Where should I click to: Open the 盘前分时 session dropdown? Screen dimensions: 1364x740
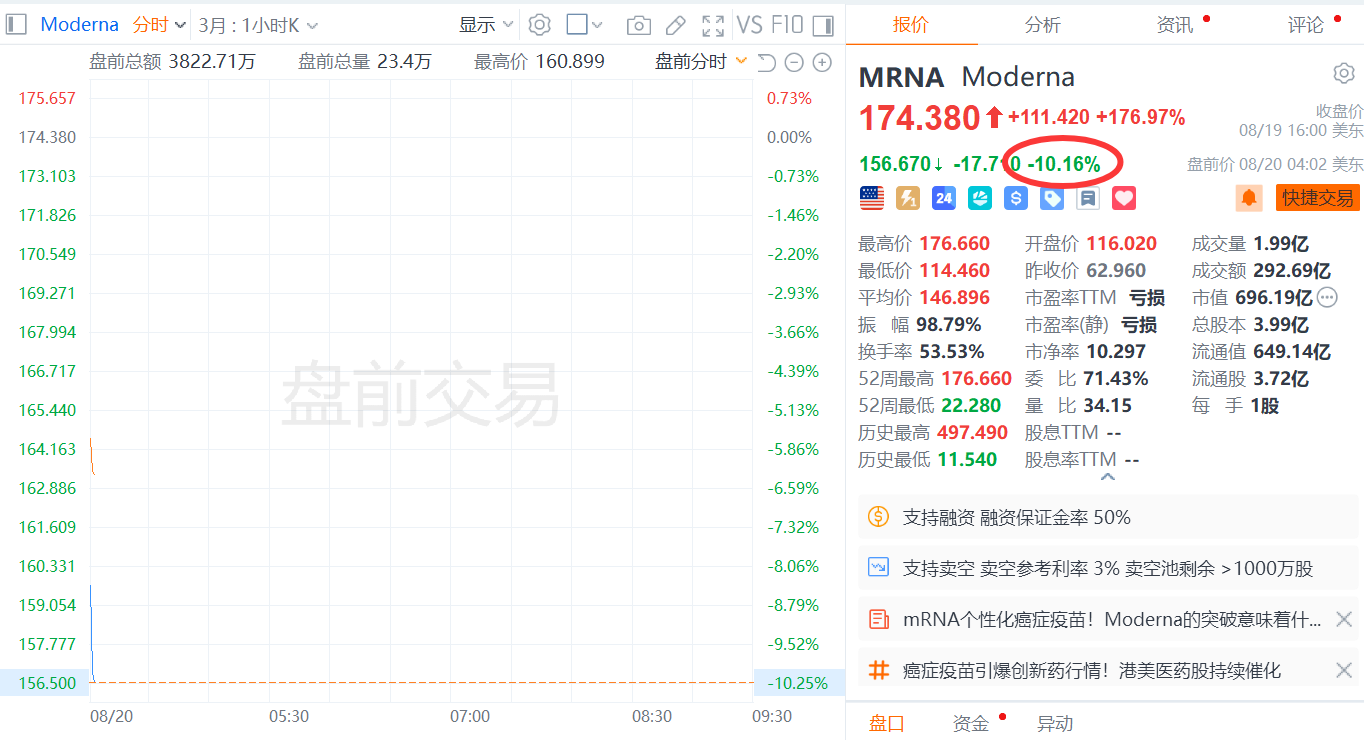click(x=701, y=62)
